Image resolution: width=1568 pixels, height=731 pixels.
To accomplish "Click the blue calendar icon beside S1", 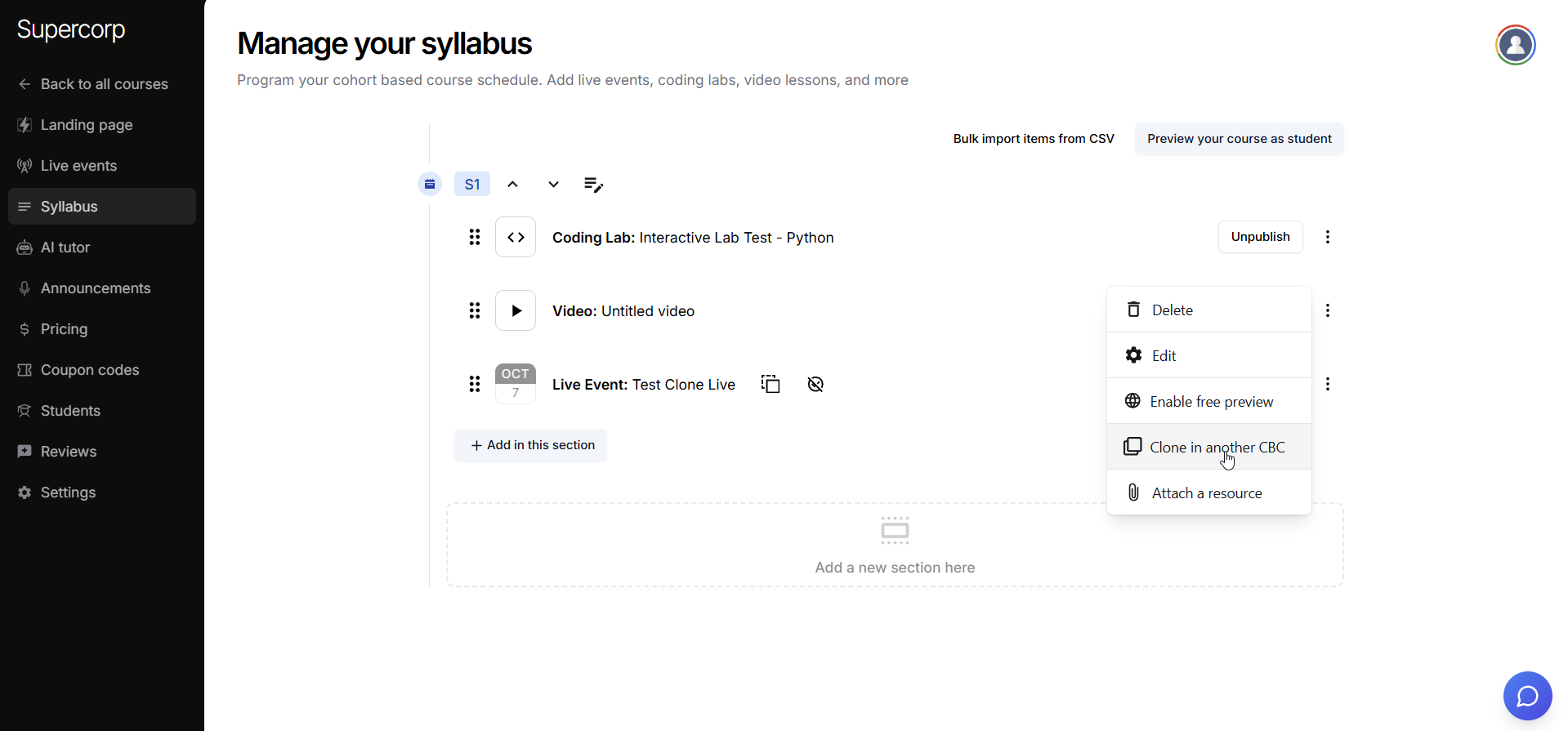I will point(430,185).
